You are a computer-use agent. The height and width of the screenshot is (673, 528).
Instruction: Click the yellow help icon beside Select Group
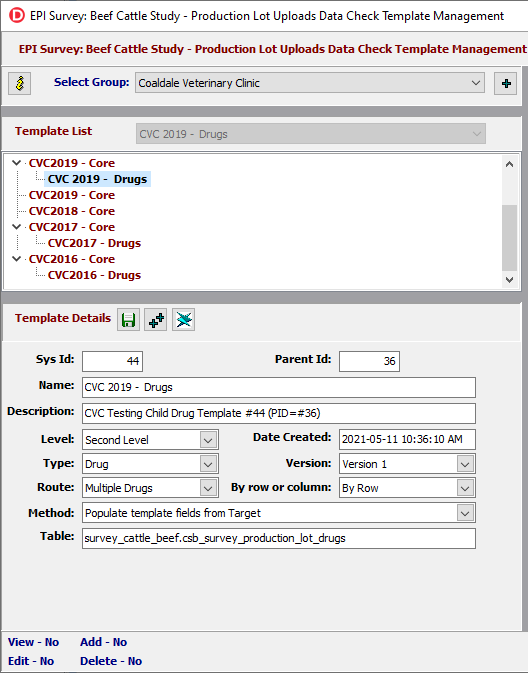tap(20, 83)
